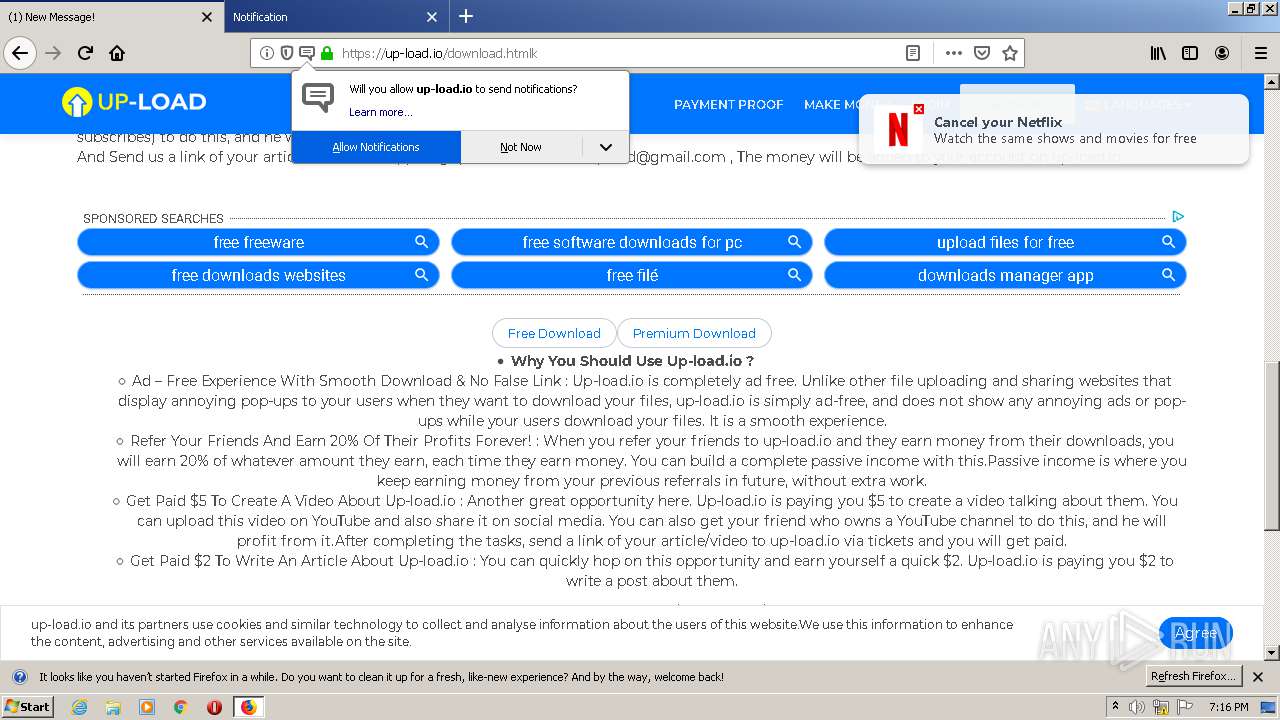The height and width of the screenshot is (720, 1280).
Task: Open "free downloads websites" sponsored search
Action: tap(258, 275)
